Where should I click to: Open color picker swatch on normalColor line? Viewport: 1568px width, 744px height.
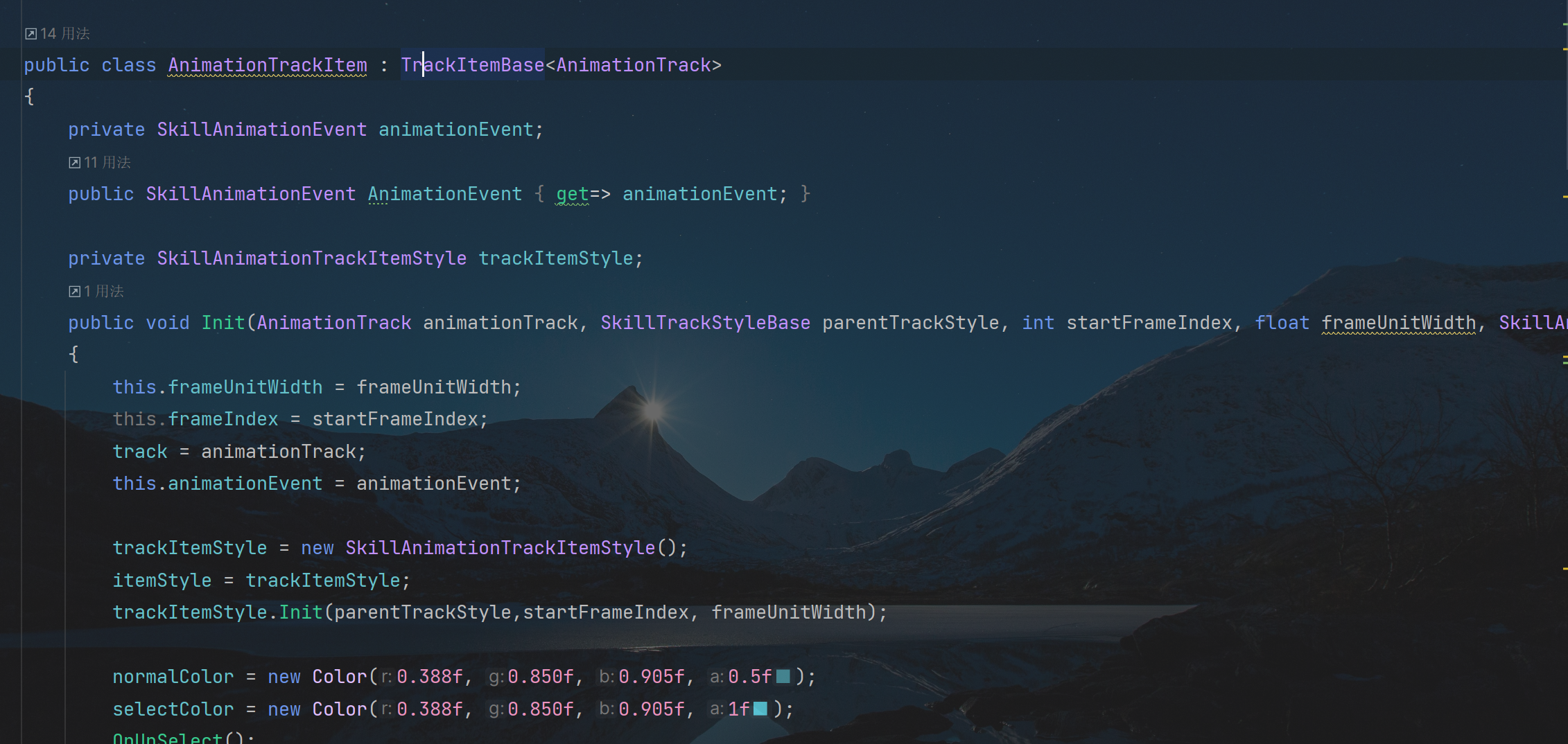pyautogui.click(x=783, y=677)
